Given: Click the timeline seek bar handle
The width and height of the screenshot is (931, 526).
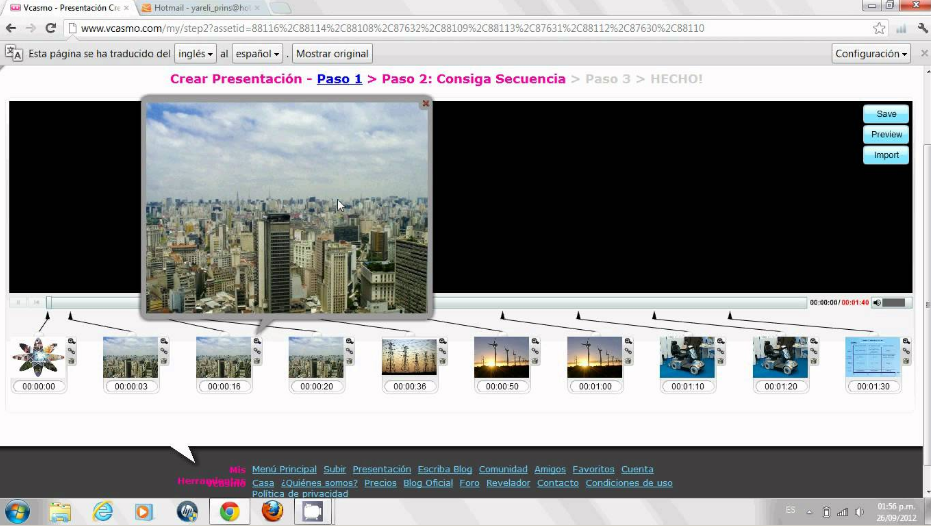Looking at the screenshot, I should tap(49, 302).
